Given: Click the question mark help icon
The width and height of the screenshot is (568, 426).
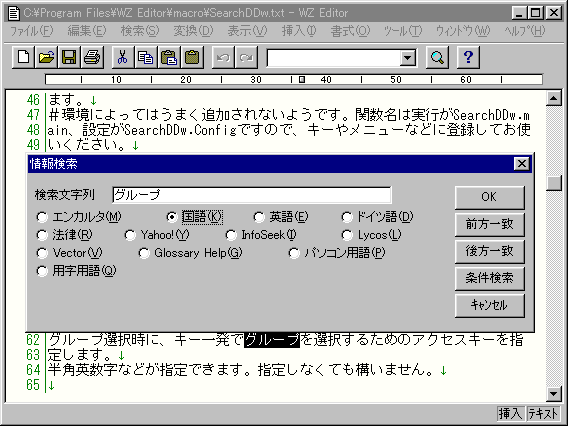Looking at the screenshot, I should (468, 57).
